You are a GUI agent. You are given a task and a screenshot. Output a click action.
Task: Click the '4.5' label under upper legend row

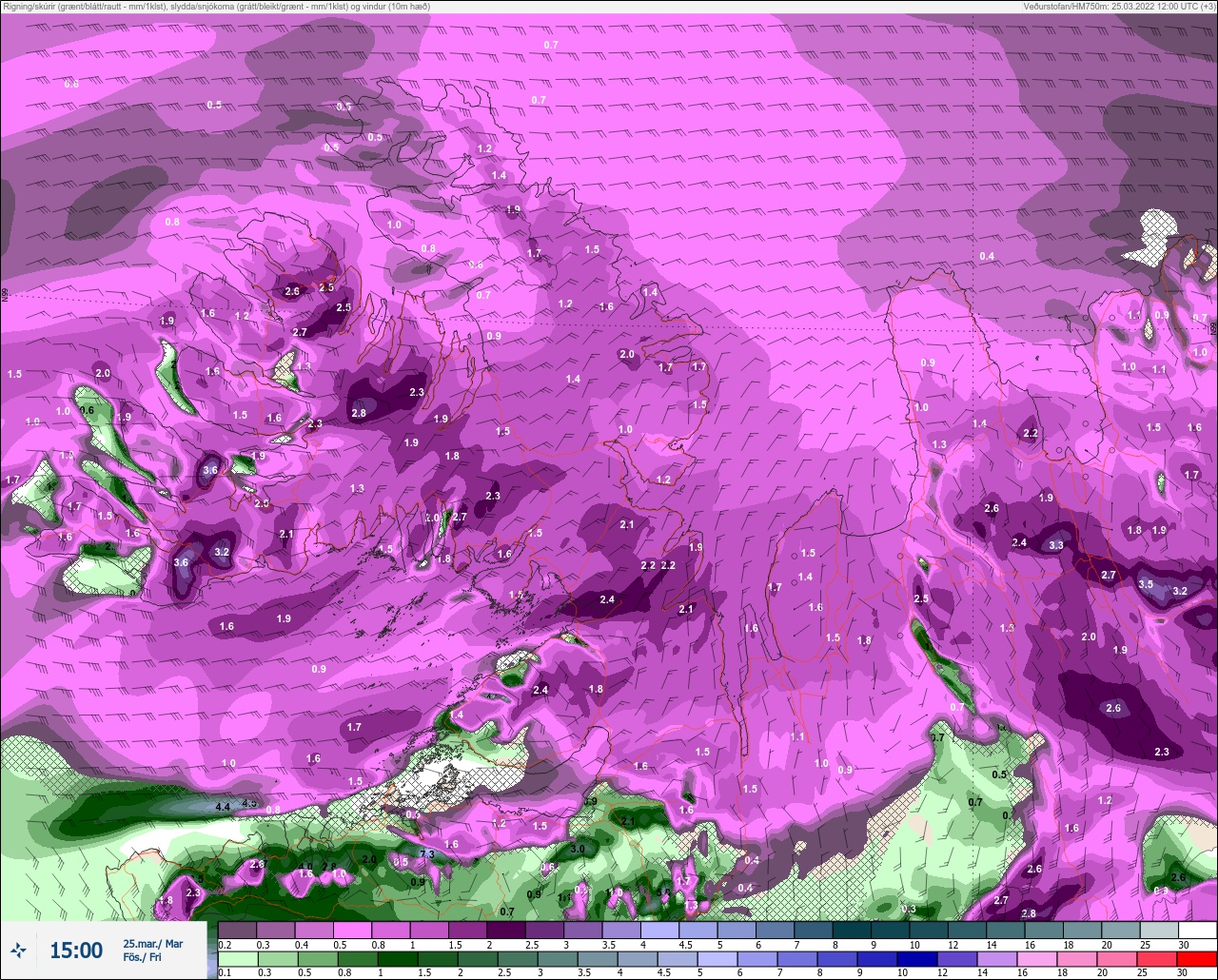pyautogui.click(x=685, y=945)
